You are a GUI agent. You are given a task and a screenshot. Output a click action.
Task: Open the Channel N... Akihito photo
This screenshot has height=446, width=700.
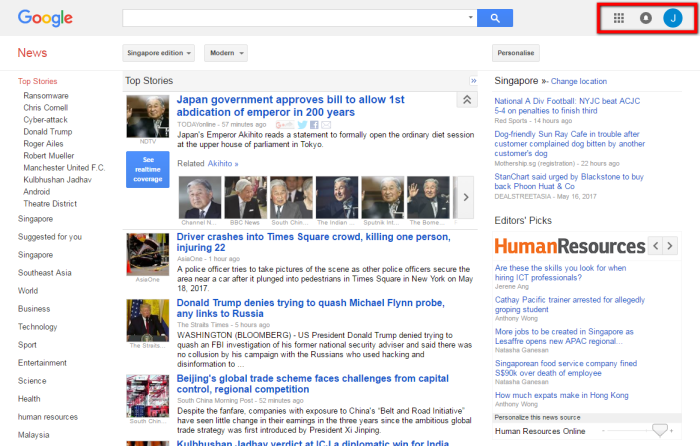click(x=200, y=197)
